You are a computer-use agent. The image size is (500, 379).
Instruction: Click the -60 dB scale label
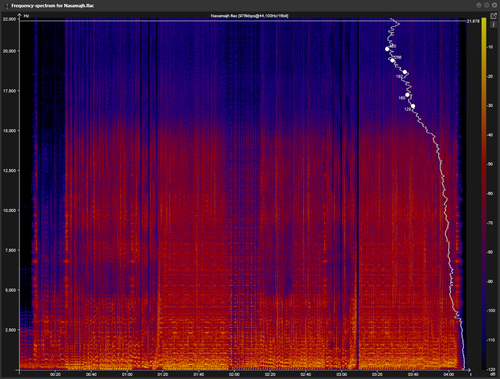coord(490,194)
